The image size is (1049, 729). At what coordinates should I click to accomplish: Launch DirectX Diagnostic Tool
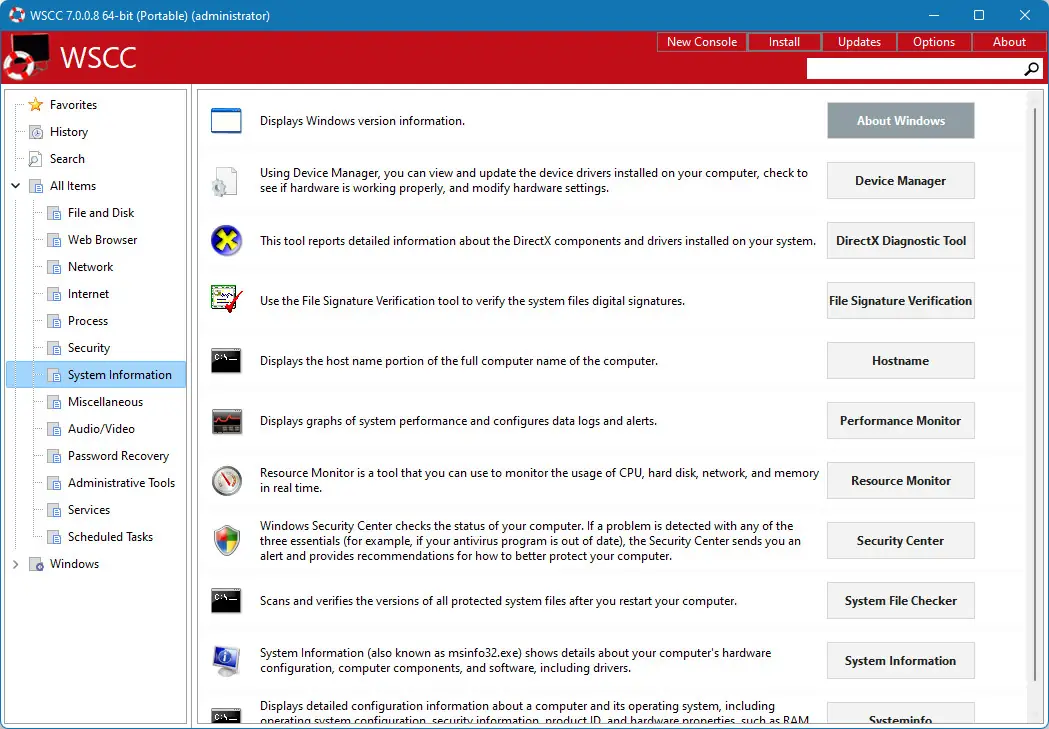coord(900,241)
